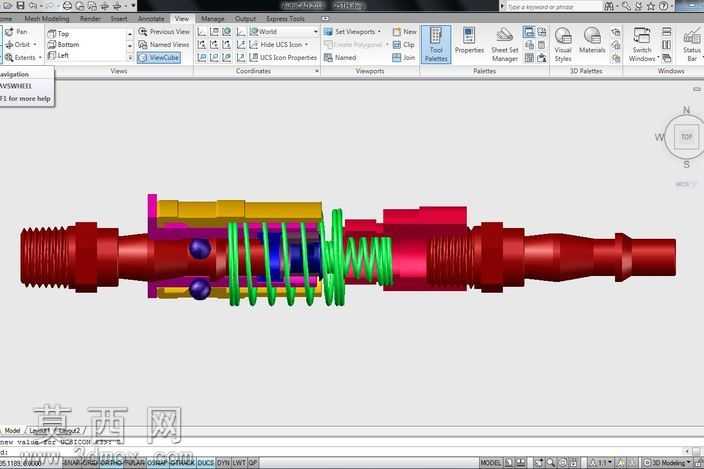Screen dimensions: 704x469
Task: Open the Status Bar options
Action: (692, 44)
